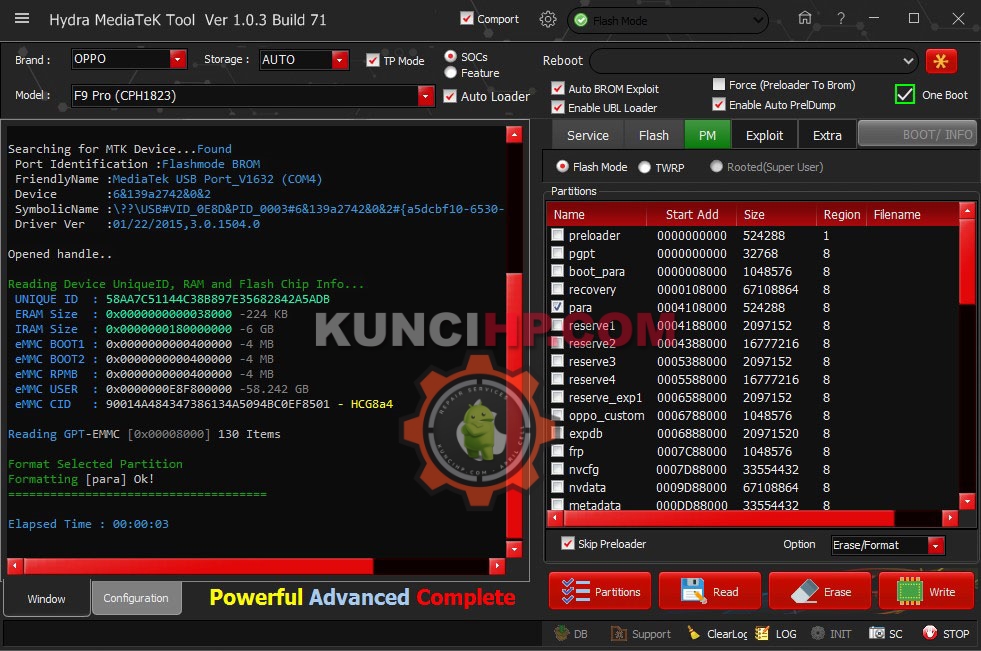Click the orange asterisk reboot button
The width and height of the screenshot is (981, 651).
(x=941, y=61)
